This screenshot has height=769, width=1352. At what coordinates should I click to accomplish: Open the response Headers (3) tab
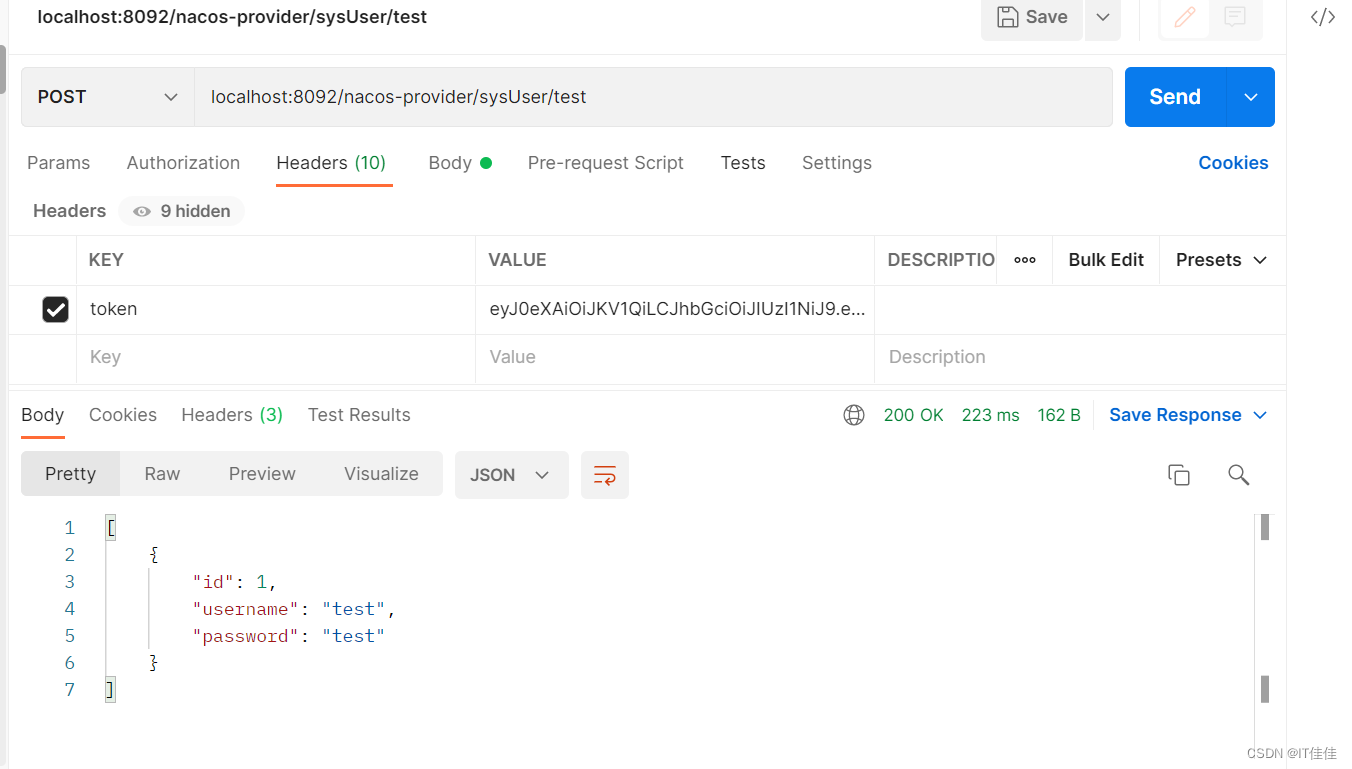232,415
